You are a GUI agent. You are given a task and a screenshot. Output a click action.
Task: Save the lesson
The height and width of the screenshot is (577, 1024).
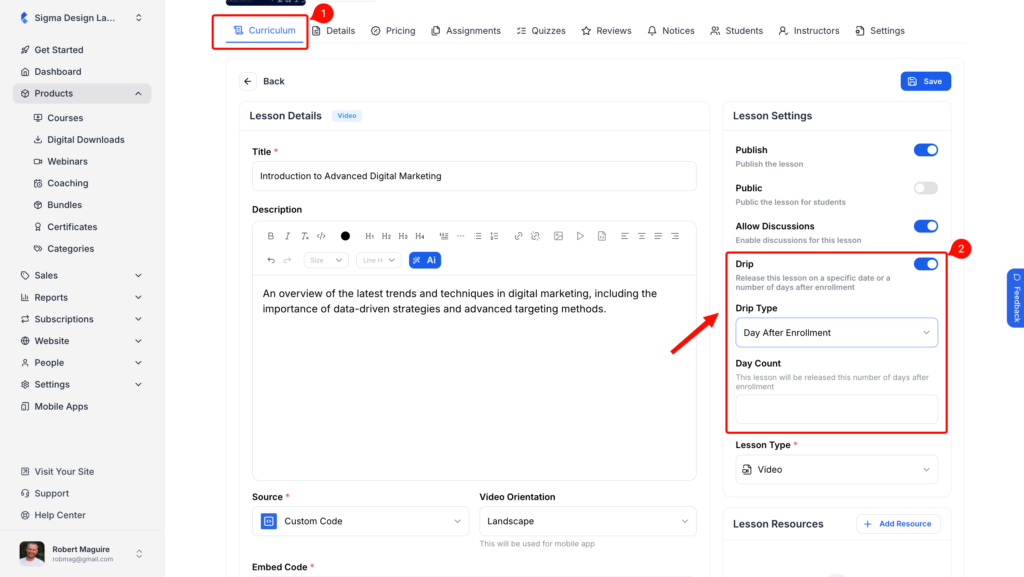[925, 81]
